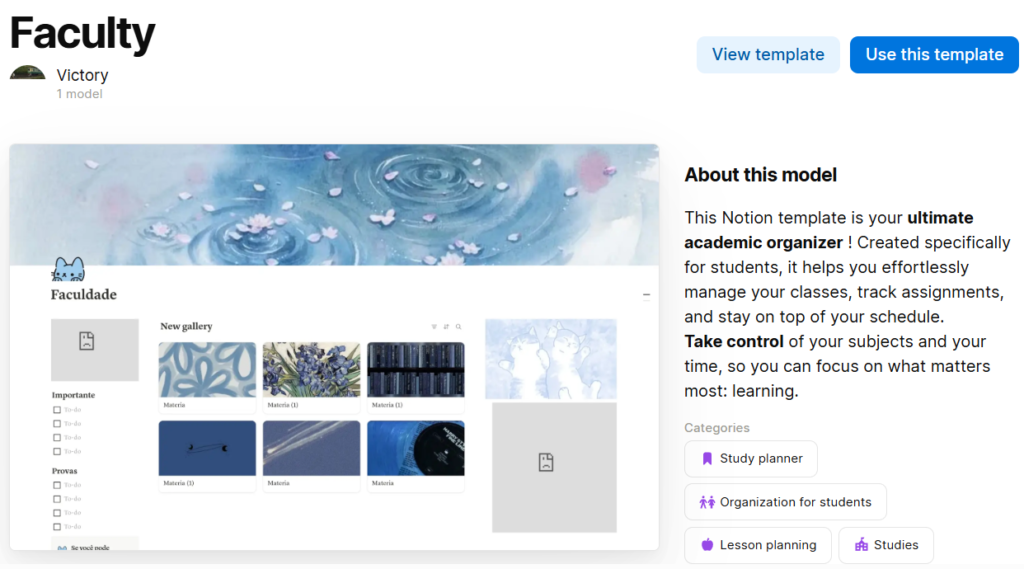Click the cat icon above Faculdade
The height and width of the screenshot is (569, 1024).
pyautogui.click(x=69, y=269)
